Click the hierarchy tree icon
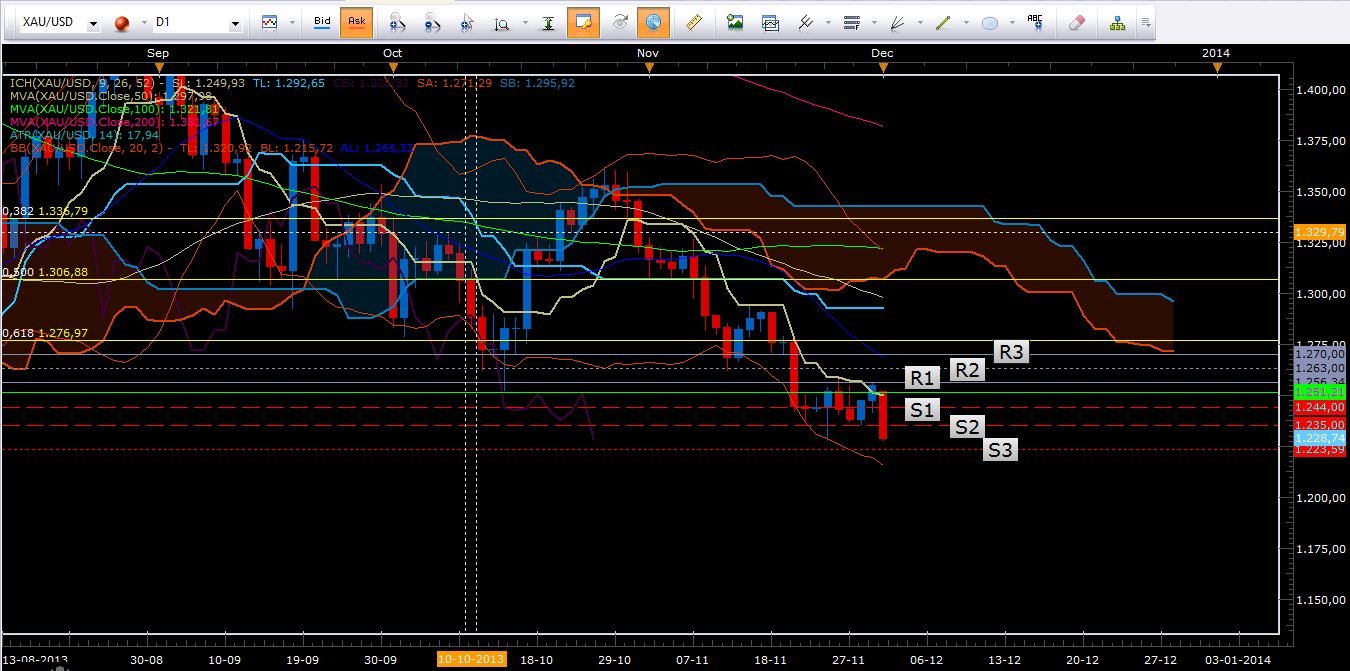Screen dimensions: 1350x671 tap(1117, 21)
